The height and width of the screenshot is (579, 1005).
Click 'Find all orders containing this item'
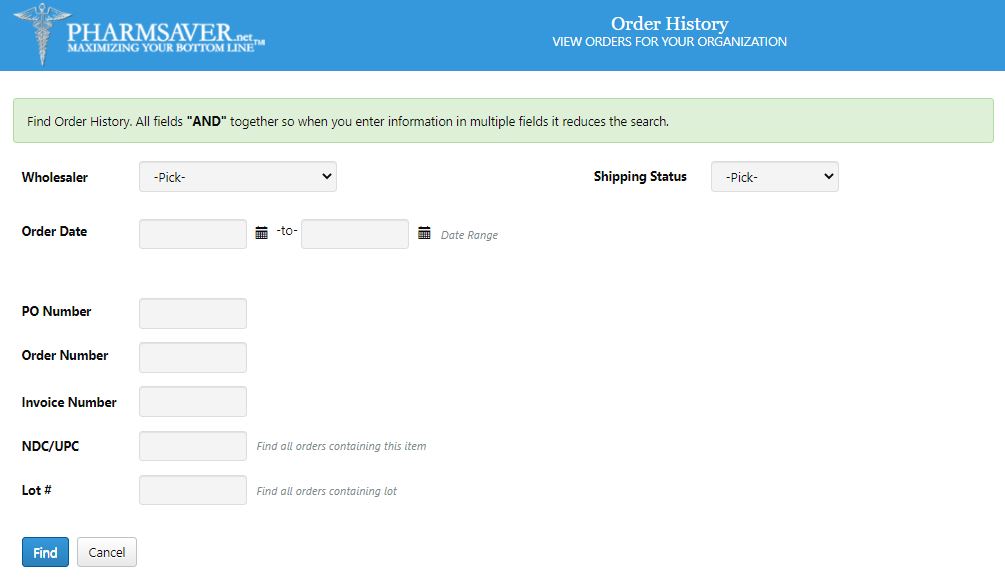pyautogui.click(x=341, y=446)
